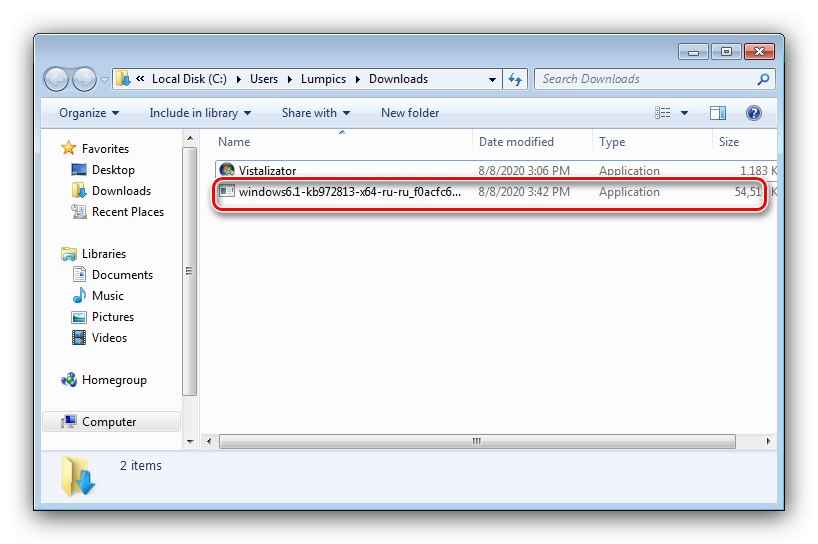
Task: Open Desktop under Favorites
Action: coord(113,170)
